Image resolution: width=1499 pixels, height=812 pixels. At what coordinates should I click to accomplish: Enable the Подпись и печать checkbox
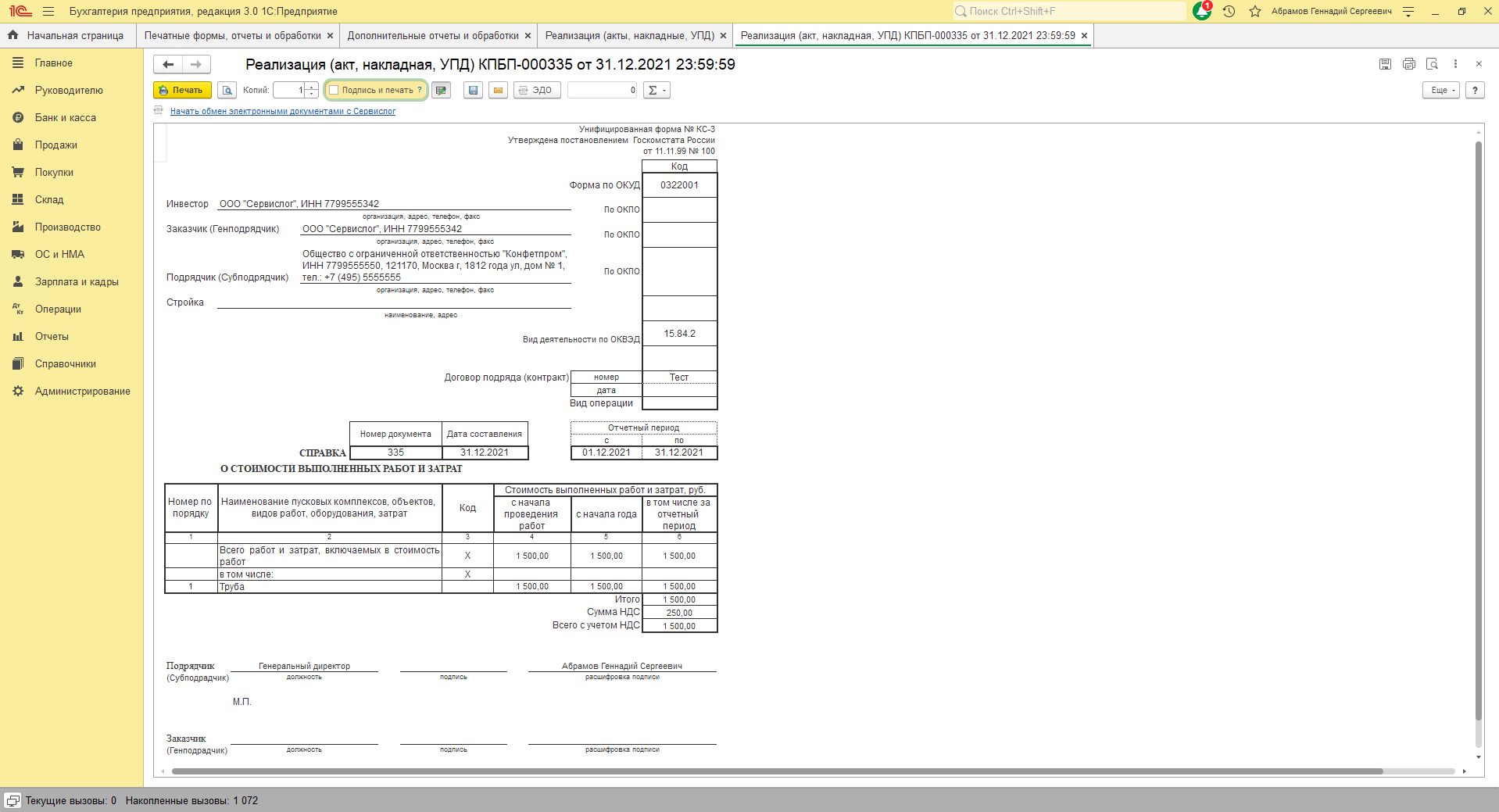(x=335, y=90)
